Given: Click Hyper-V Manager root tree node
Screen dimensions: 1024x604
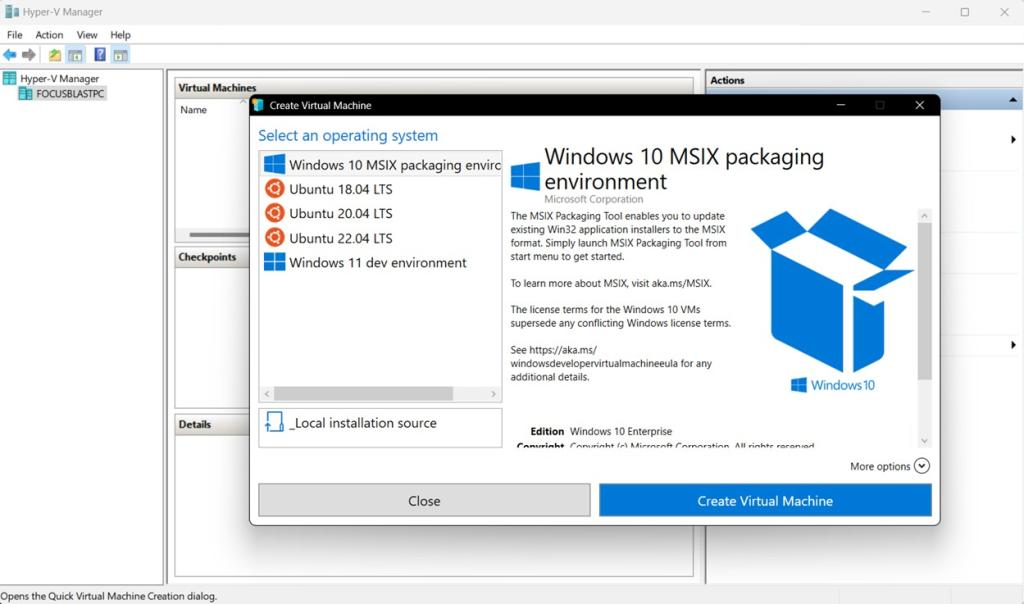Looking at the screenshot, I should [59, 78].
